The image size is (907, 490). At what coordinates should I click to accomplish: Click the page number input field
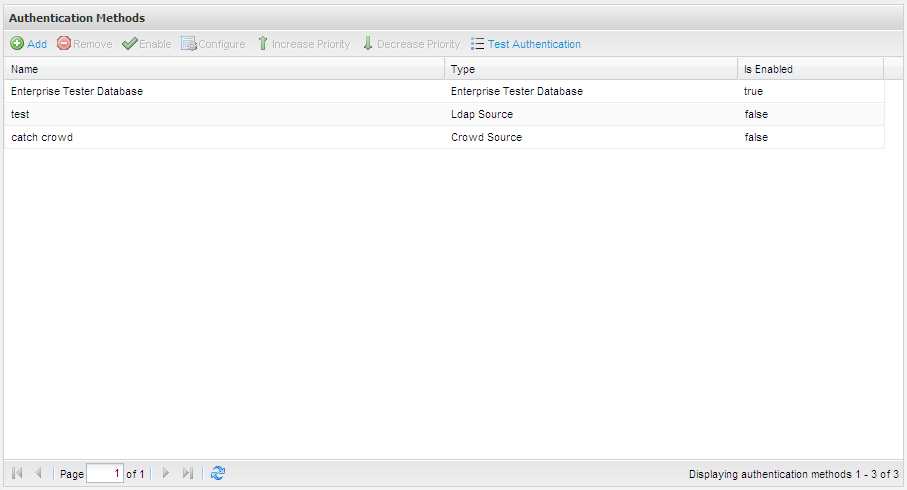tap(104, 473)
